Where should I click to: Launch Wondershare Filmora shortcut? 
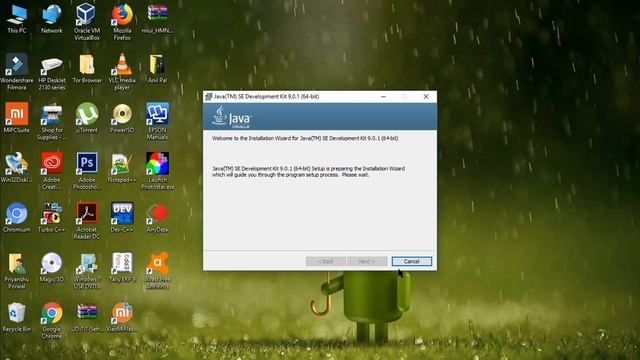(17, 71)
